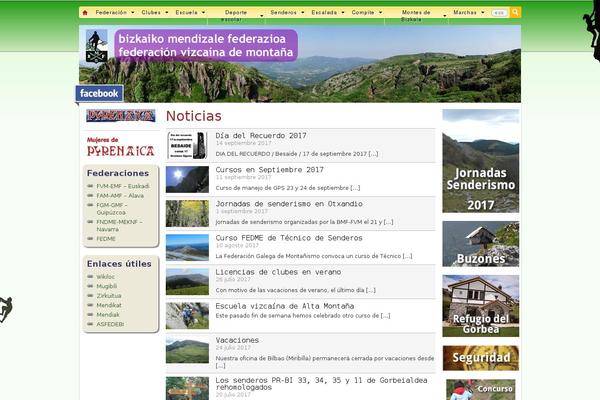Open the Clubes menu item
The image size is (600, 400).
click(x=151, y=13)
